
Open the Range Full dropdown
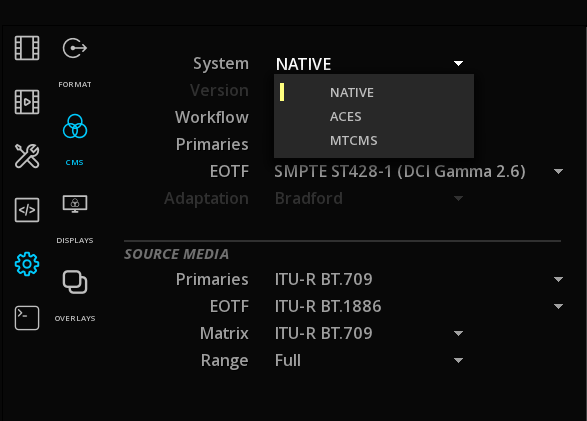pos(458,360)
